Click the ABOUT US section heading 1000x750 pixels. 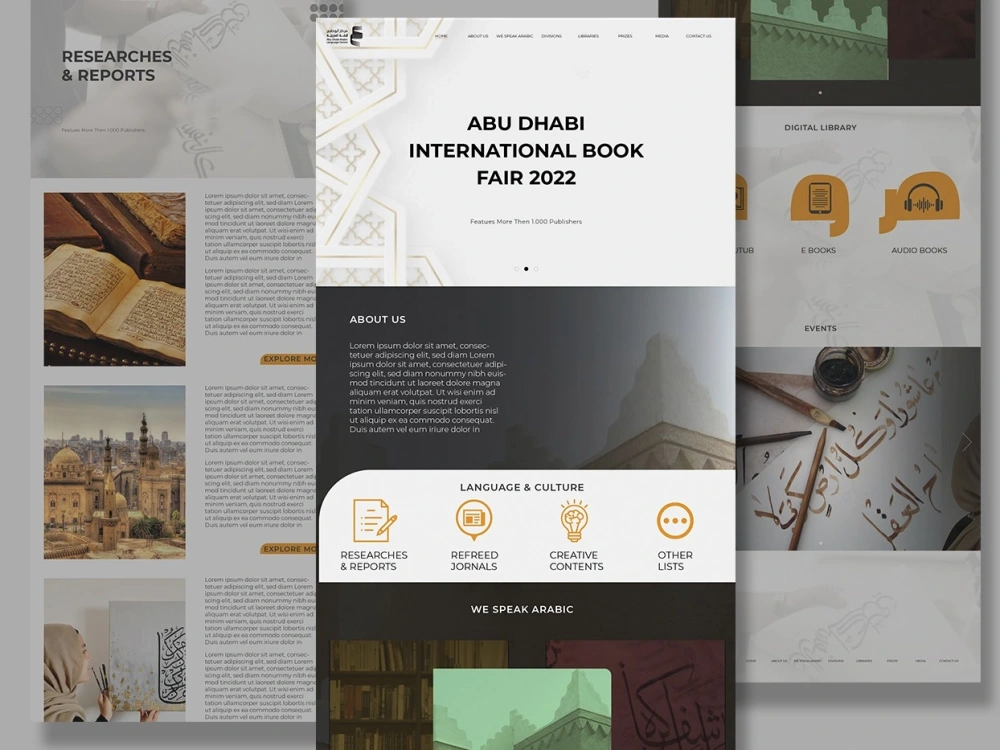378,320
